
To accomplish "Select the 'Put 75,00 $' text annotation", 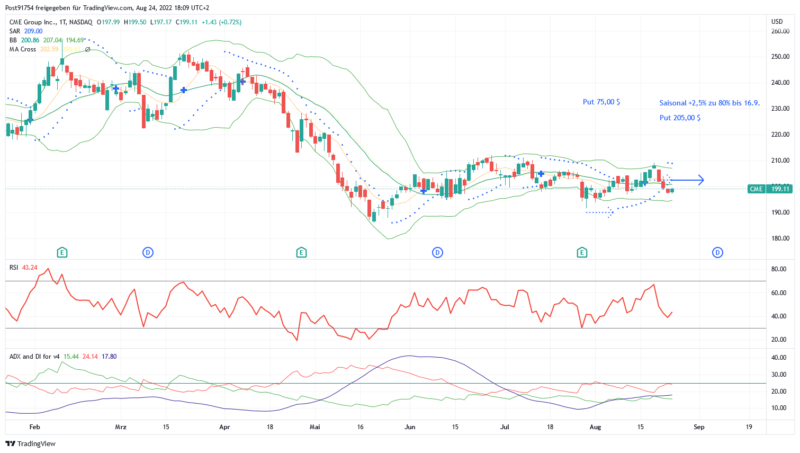I will [x=601, y=102].
